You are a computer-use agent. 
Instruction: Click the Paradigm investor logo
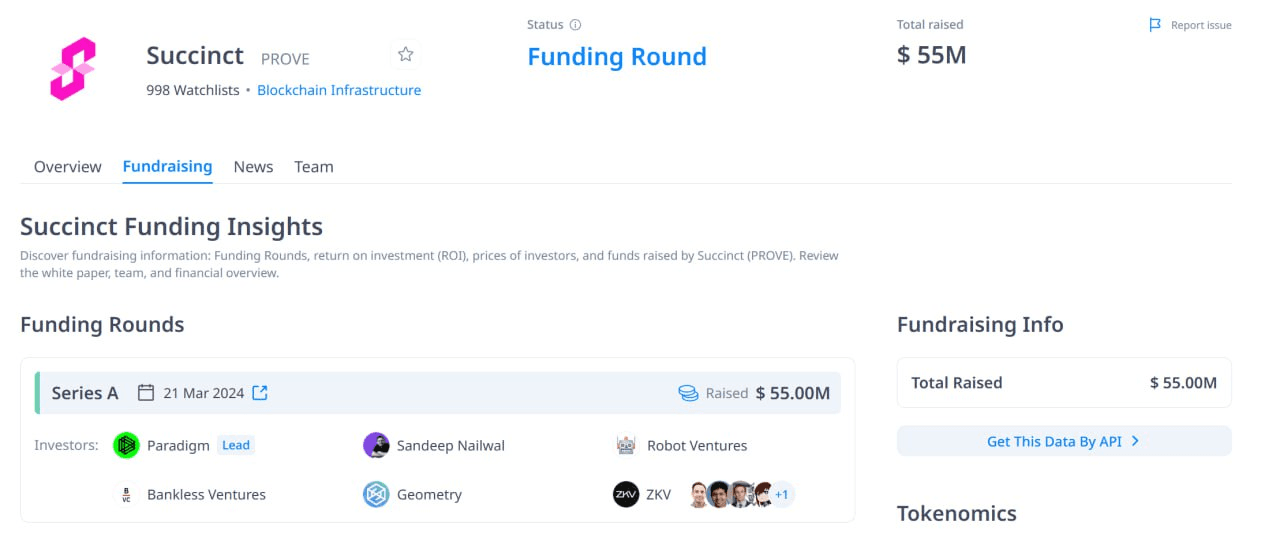coord(126,445)
